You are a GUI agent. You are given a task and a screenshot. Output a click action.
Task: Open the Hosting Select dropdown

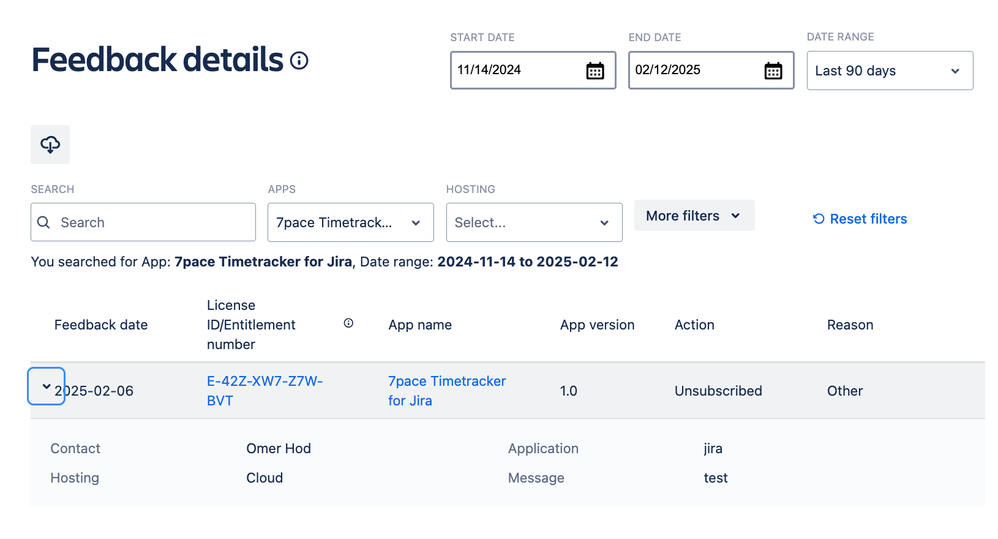click(x=534, y=222)
